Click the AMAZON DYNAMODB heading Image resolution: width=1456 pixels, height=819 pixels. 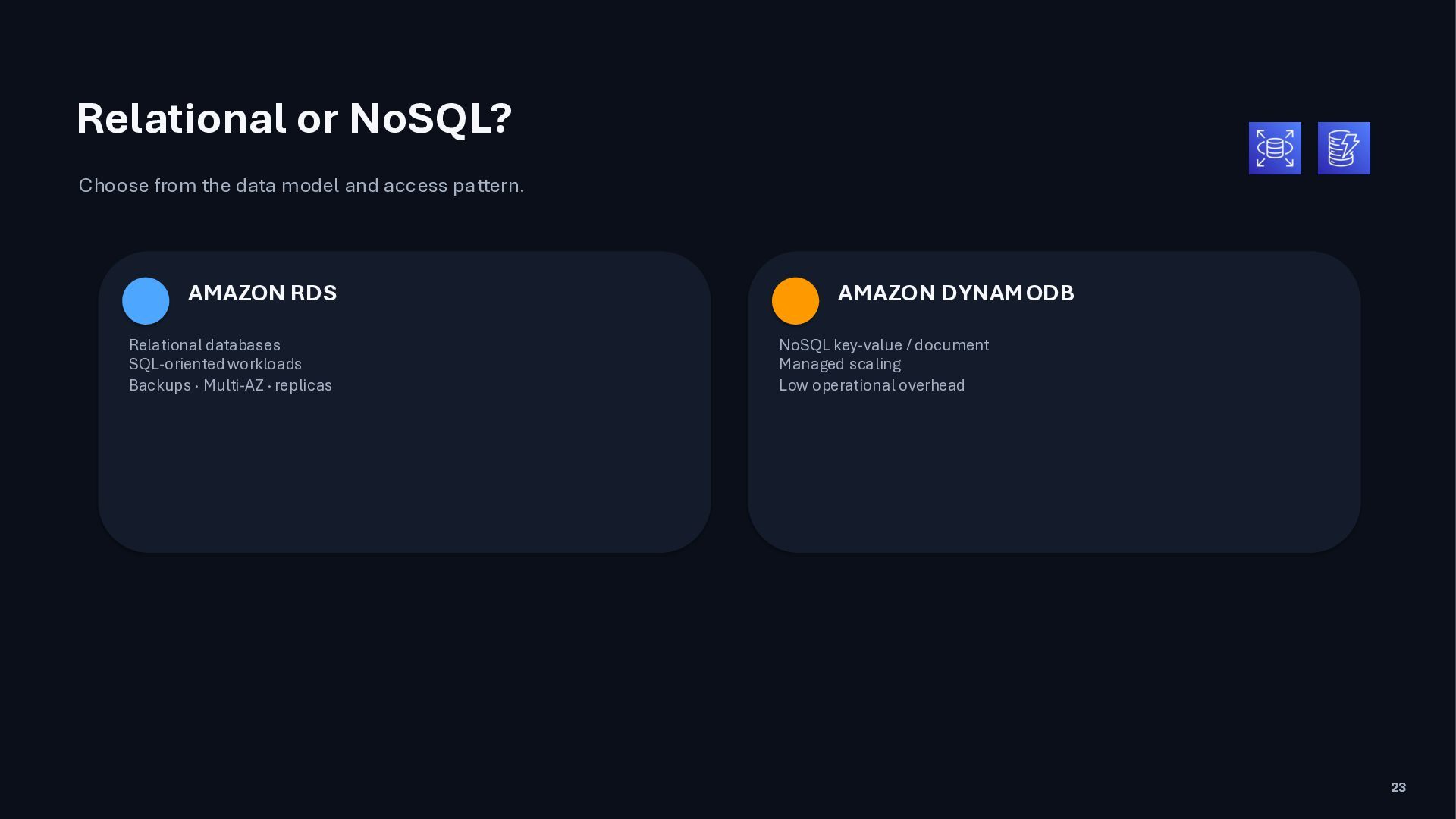(955, 293)
